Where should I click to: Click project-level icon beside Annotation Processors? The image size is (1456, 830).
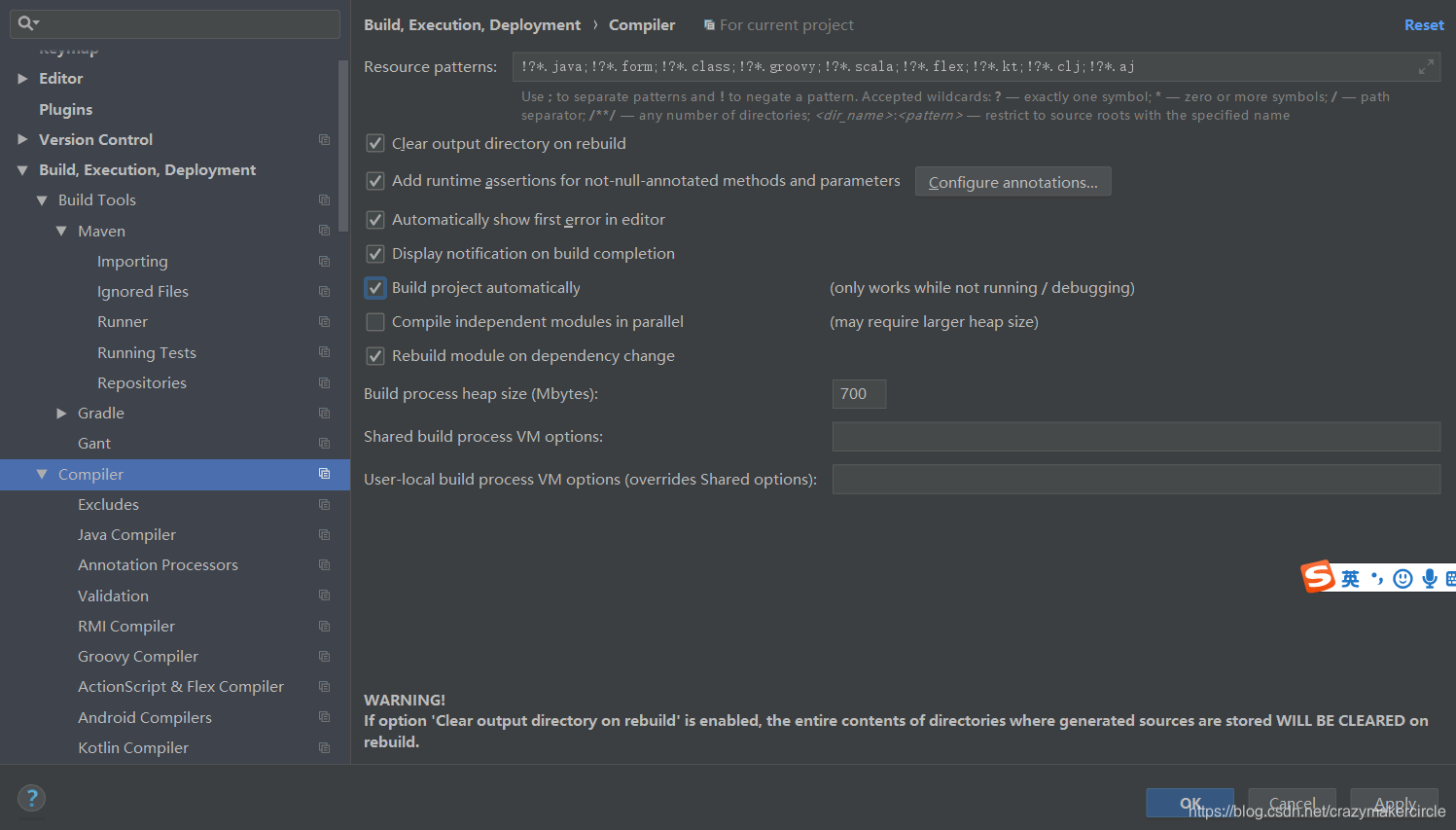(x=325, y=565)
